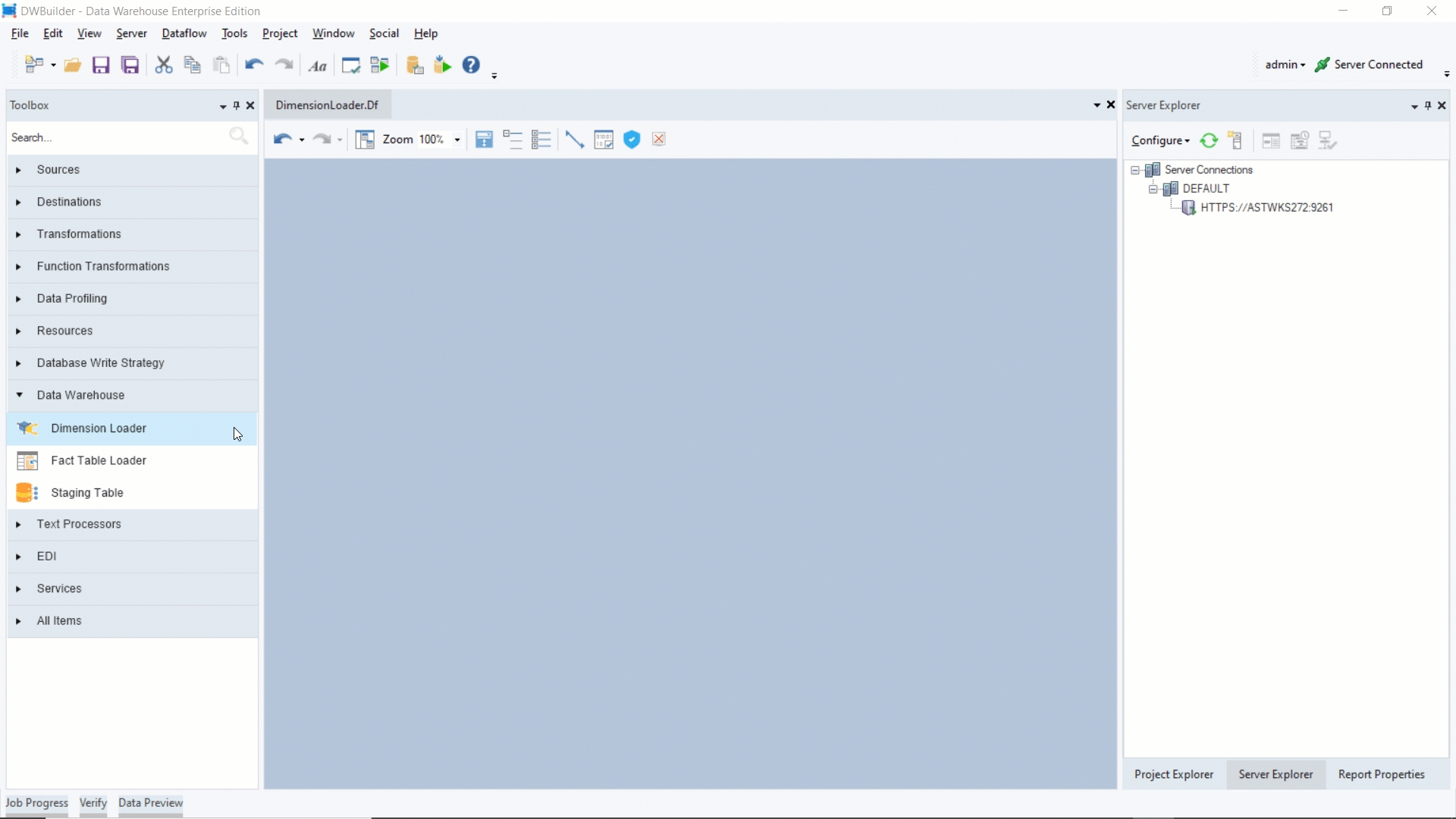Click the blue question mark Help icon

coord(471,65)
